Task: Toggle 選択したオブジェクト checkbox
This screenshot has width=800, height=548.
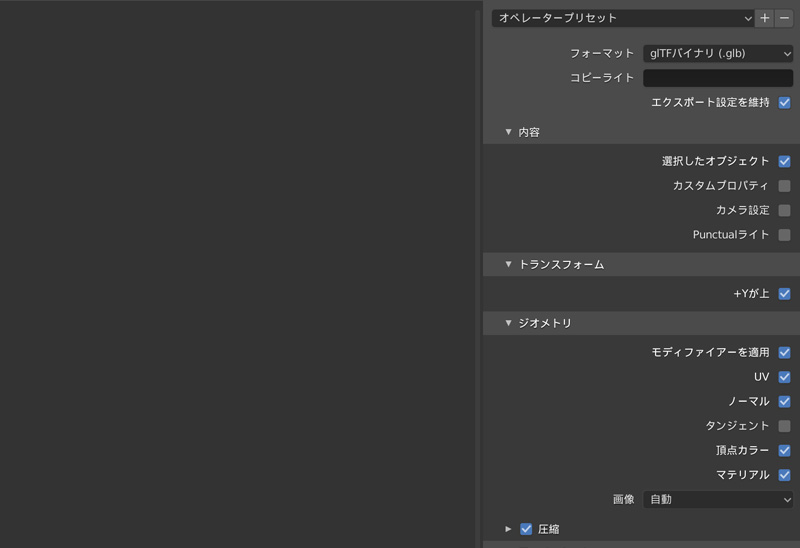Action: 784,161
